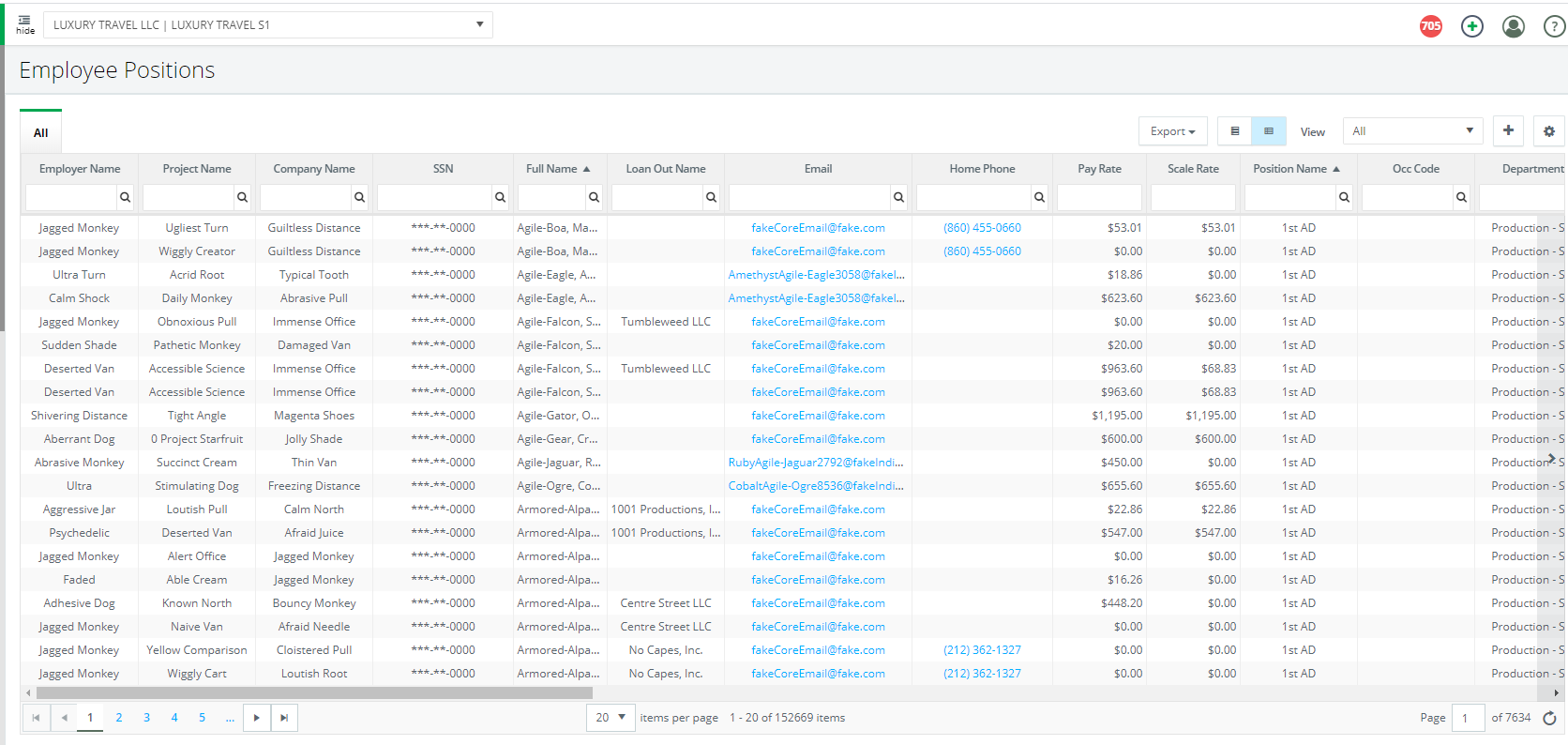
Task: Click the scrollbar right arrow
Action: (1556, 693)
